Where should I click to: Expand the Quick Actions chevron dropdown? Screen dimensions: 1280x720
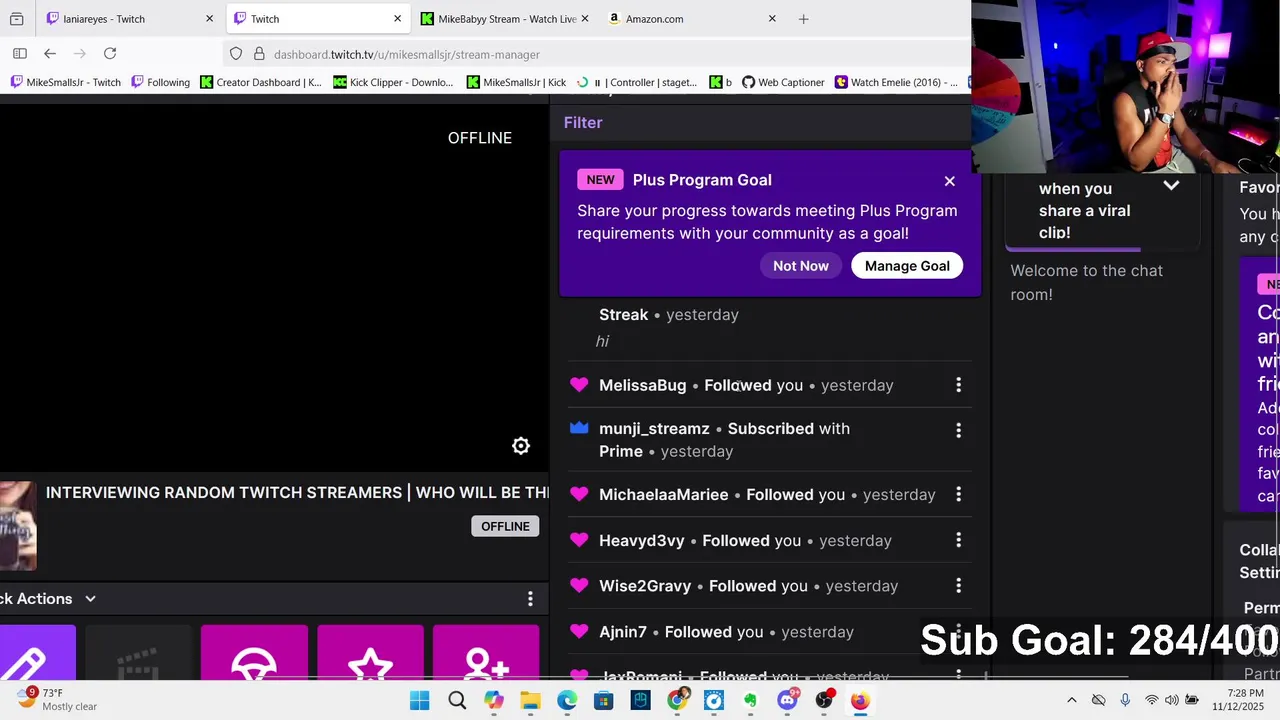point(90,599)
